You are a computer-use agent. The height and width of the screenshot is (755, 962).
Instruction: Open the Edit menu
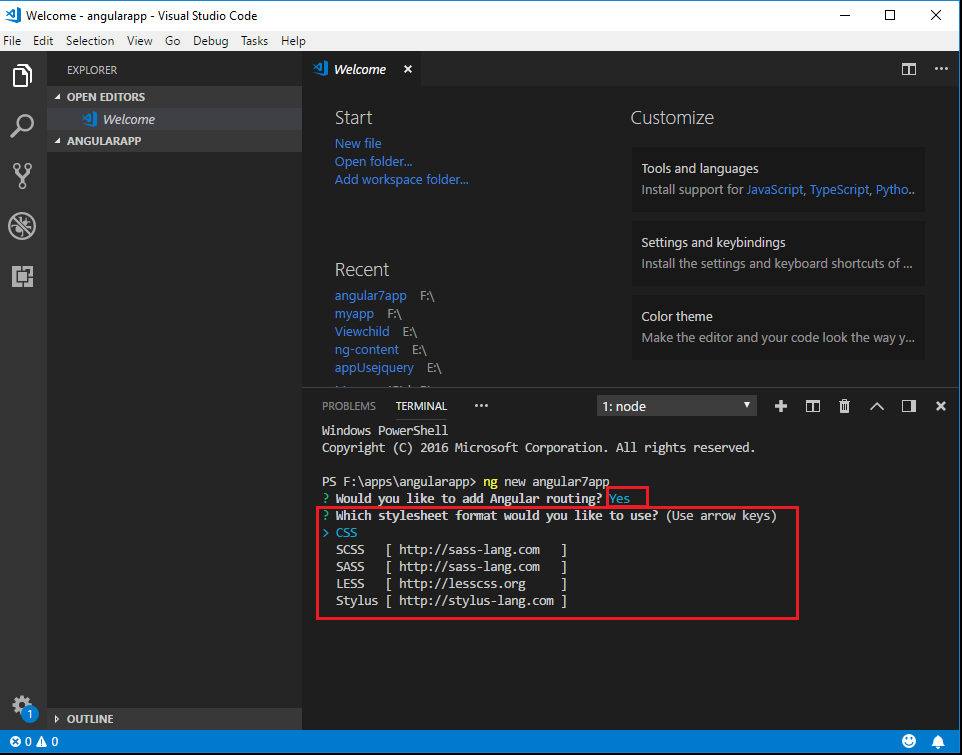pyautogui.click(x=43, y=40)
